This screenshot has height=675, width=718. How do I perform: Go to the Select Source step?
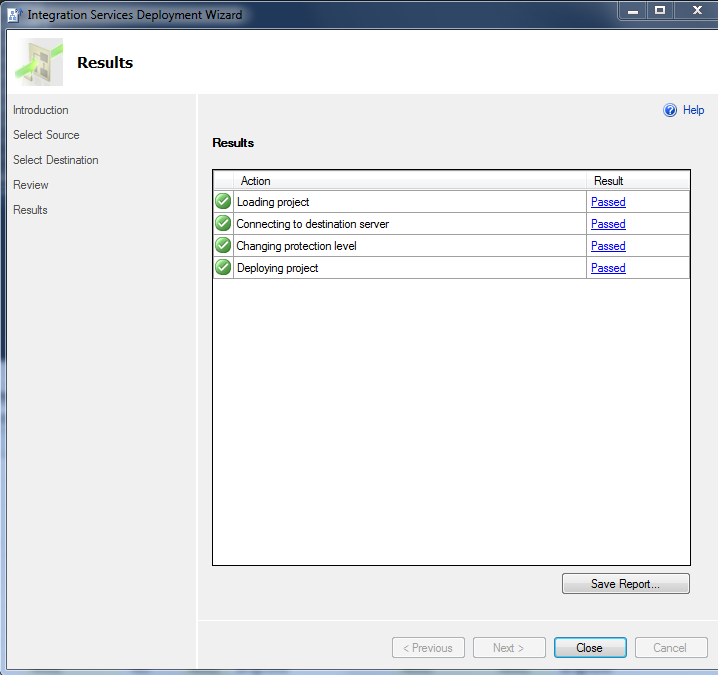coord(46,135)
